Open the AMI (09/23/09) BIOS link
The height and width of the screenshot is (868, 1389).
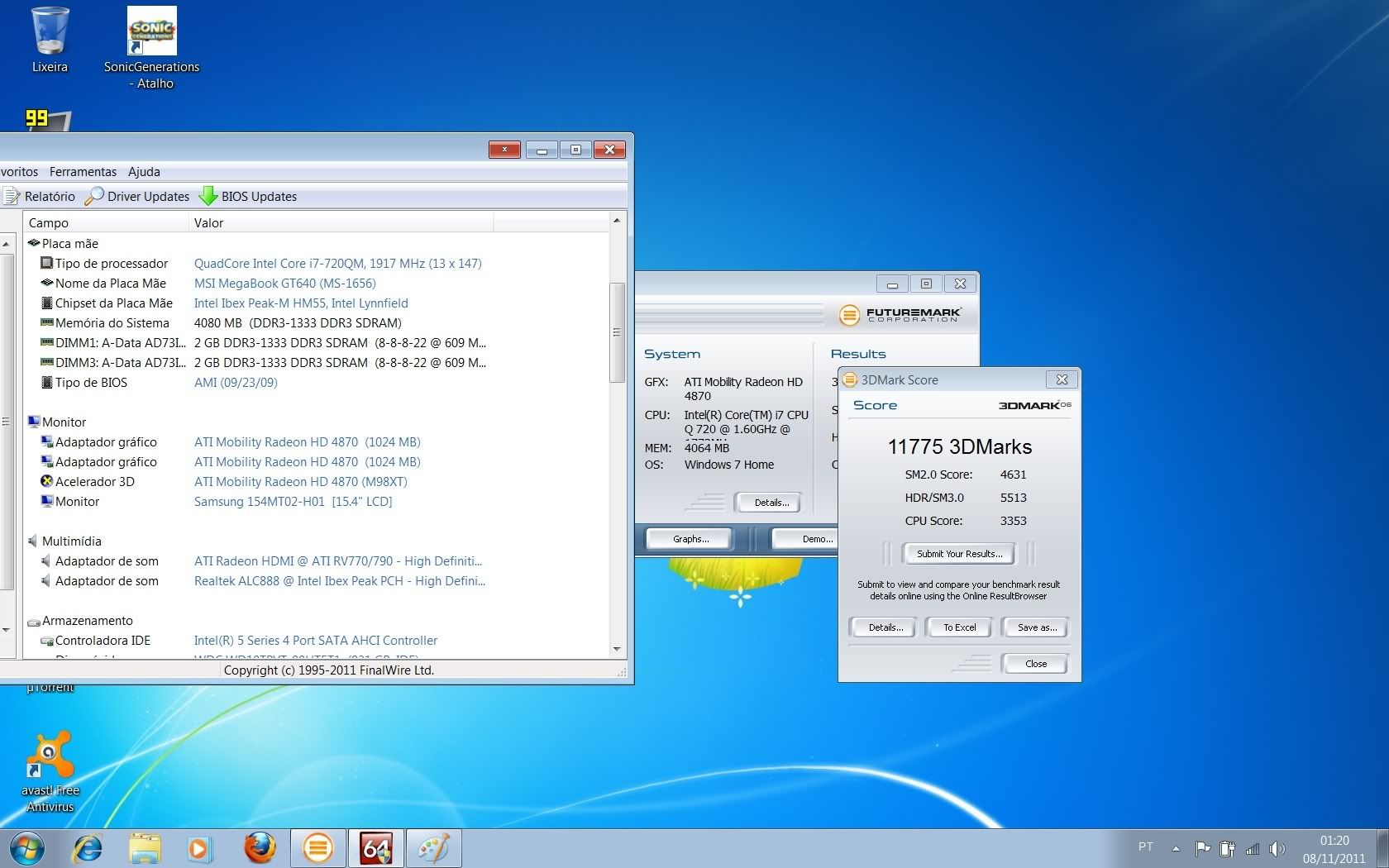click(x=236, y=382)
